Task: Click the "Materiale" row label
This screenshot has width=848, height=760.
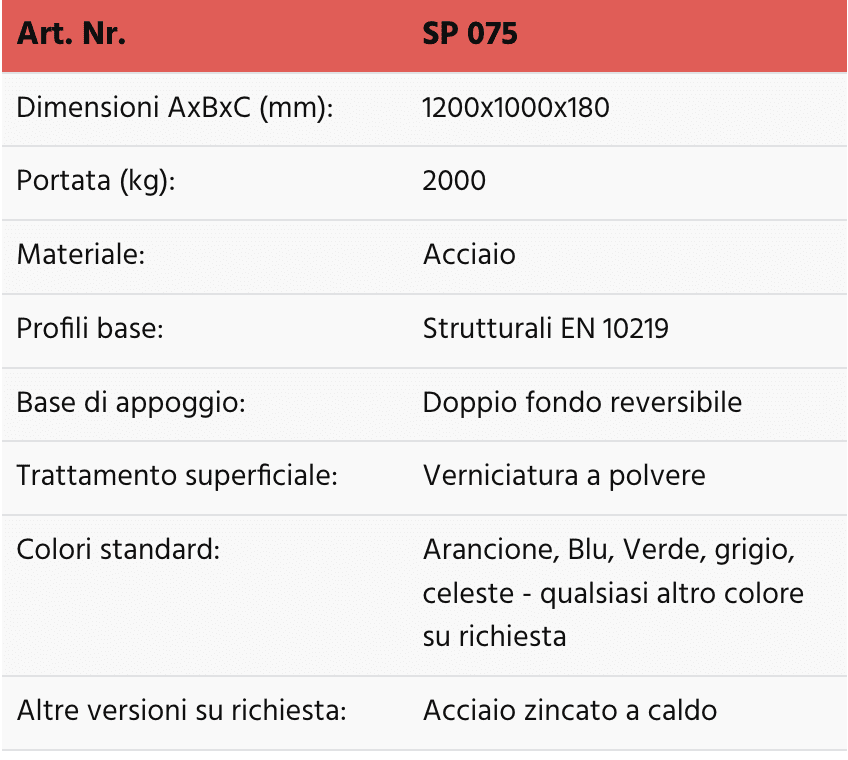Action: tap(82, 255)
